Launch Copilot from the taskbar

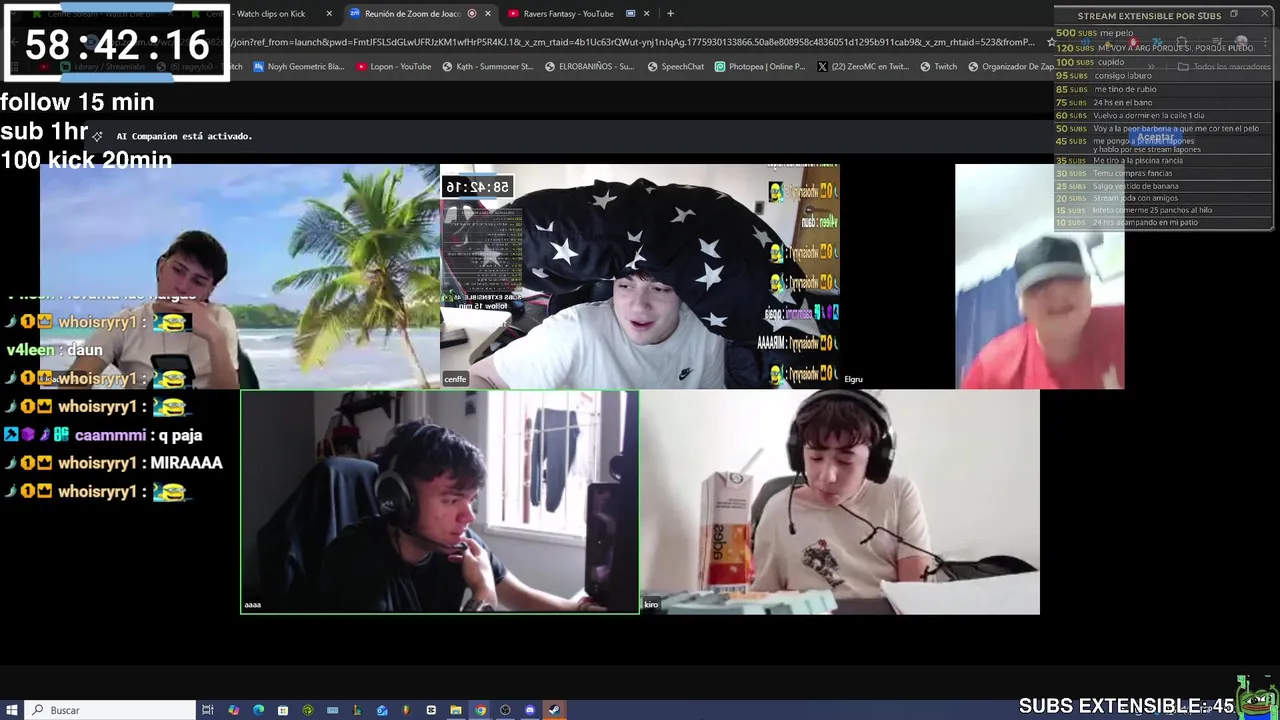(233, 710)
